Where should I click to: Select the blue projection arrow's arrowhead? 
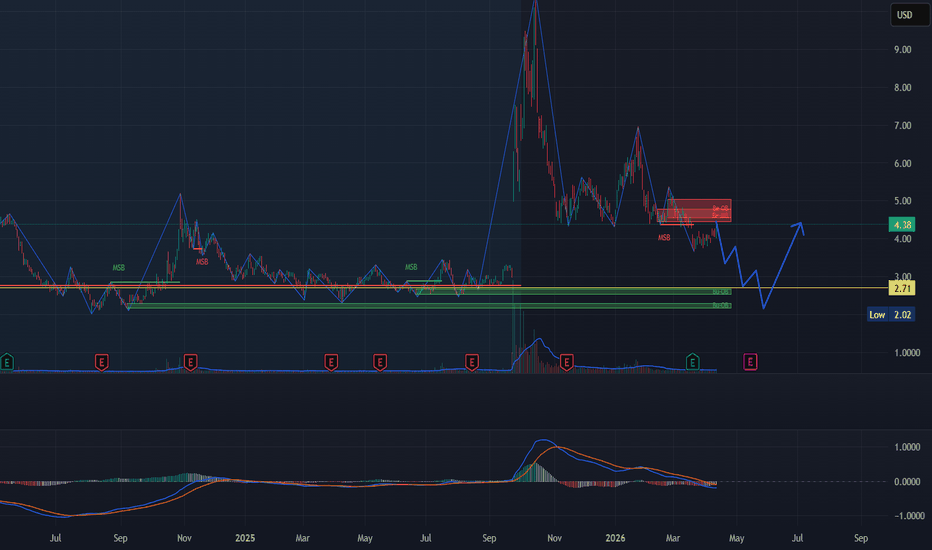pyautogui.click(x=798, y=227)
